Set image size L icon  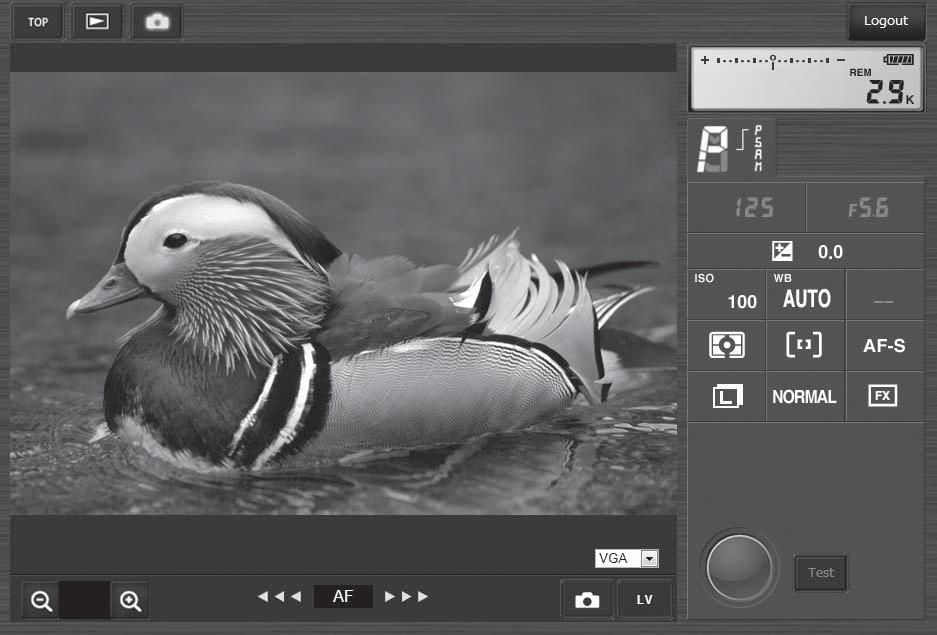(726, 396)
